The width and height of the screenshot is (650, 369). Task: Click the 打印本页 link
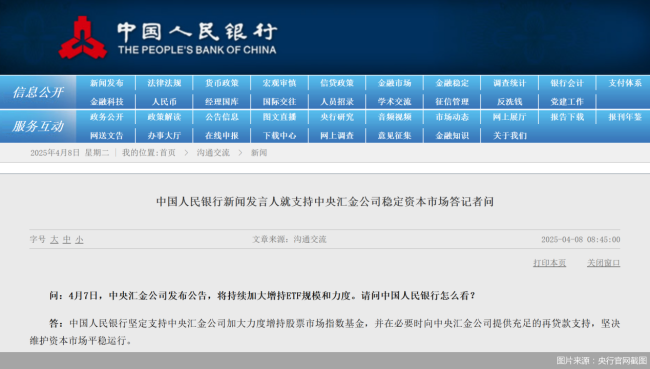click(549, 263)
